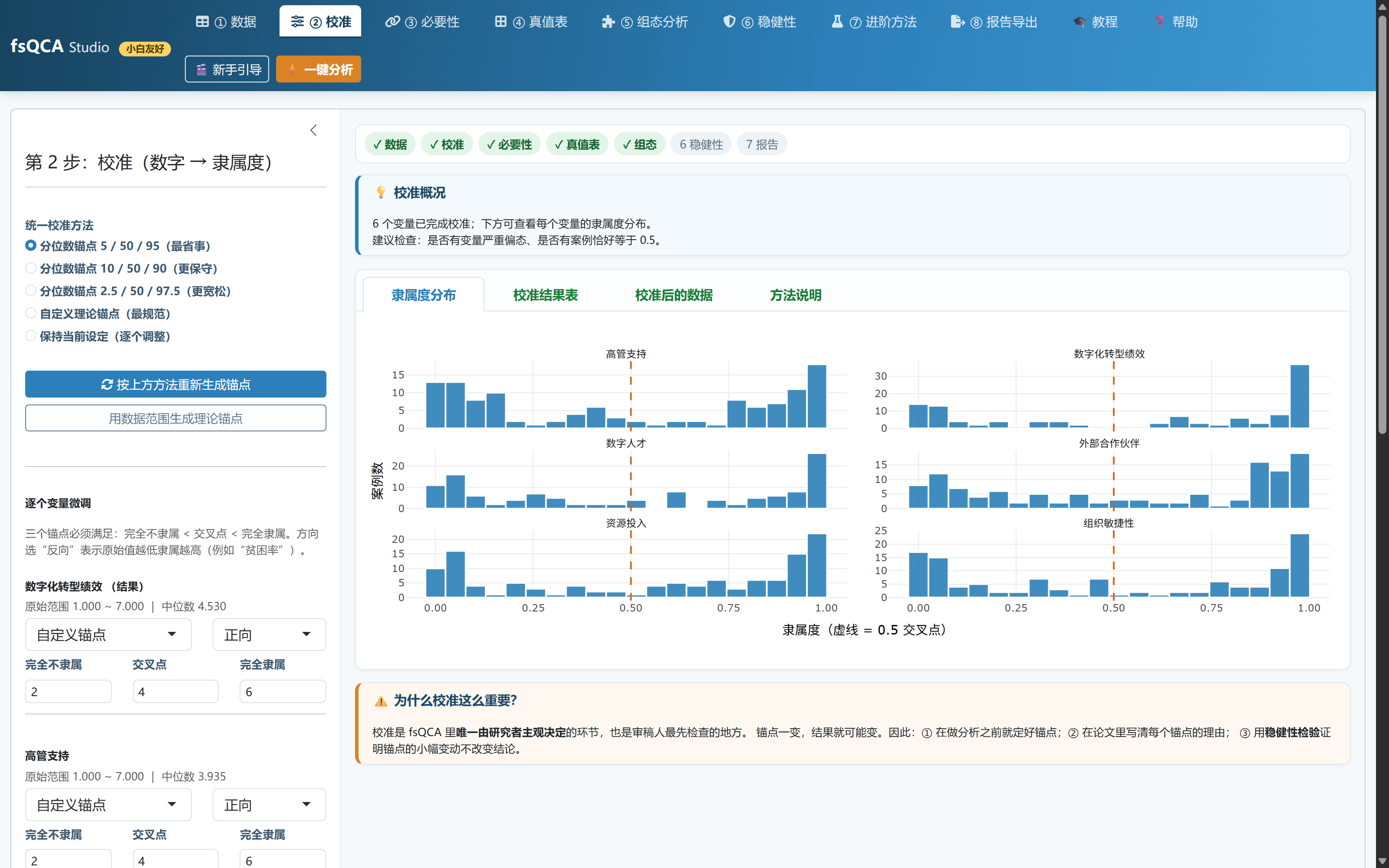Screen dimensions: 1389x868
Task: Select 保持当前设定 radio option
Action: (31, 336)
